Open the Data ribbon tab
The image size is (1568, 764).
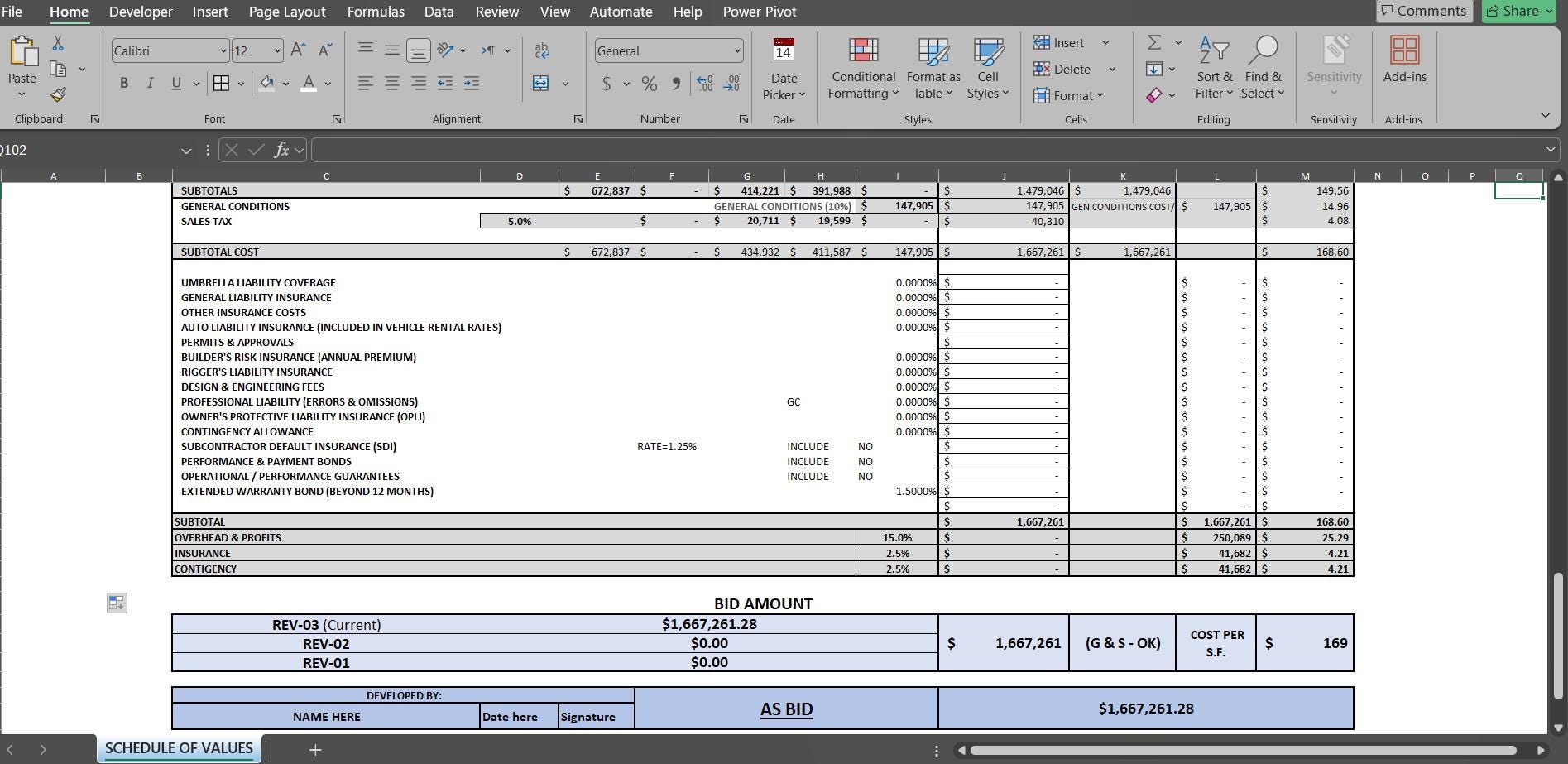coord(439,12)
